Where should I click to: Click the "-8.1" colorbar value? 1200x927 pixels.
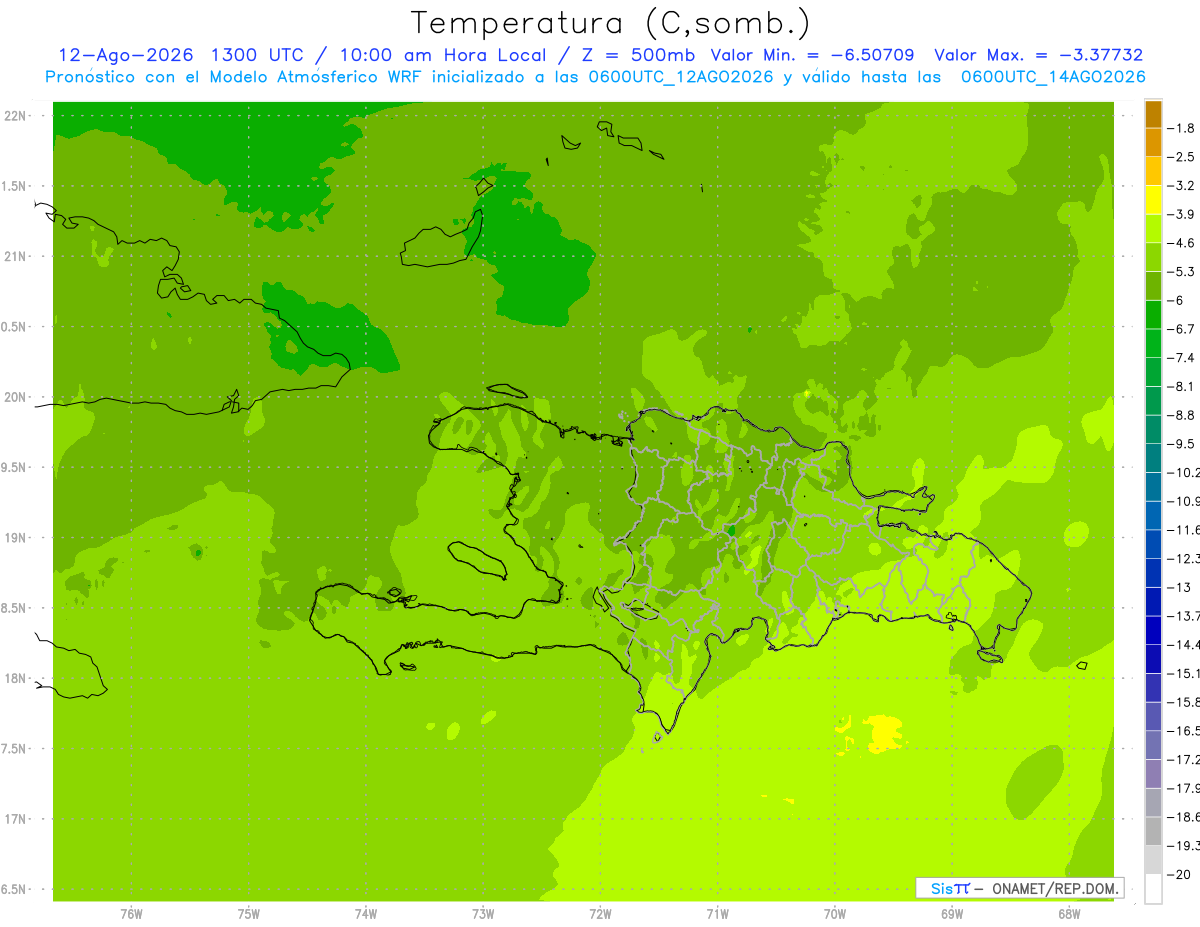(x=1182, y=387)
